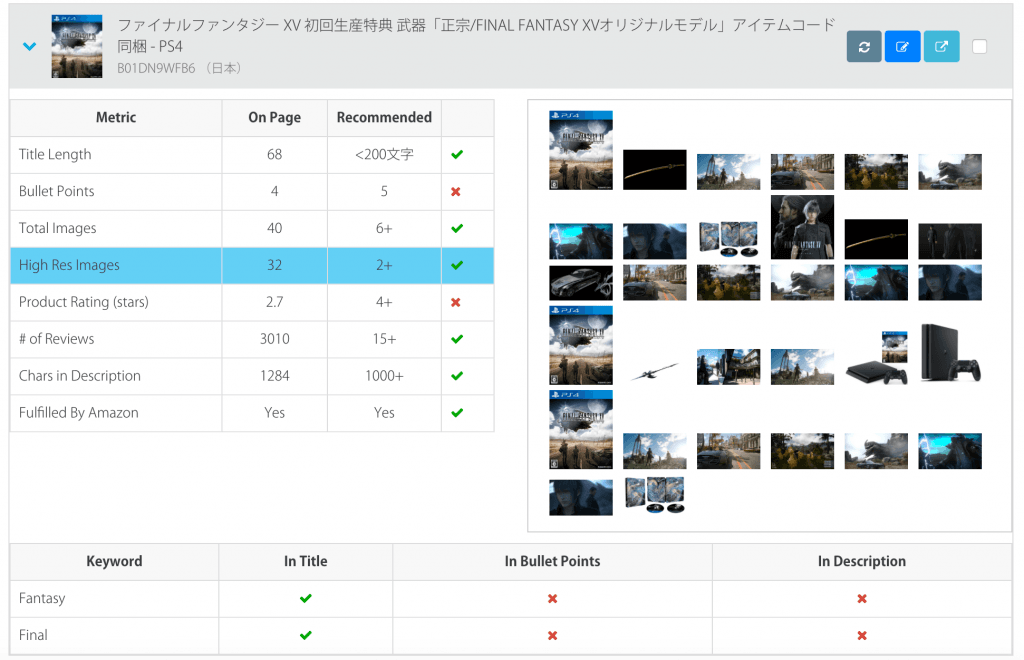
Task: Click the Total Images value 40
Action: pos(274,228)
